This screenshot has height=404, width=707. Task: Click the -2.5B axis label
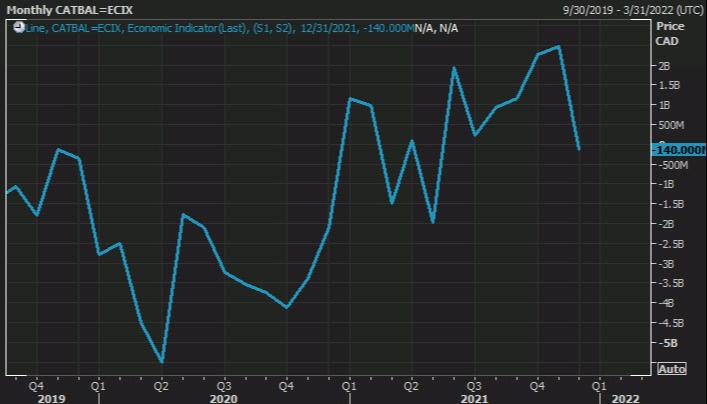671,244
